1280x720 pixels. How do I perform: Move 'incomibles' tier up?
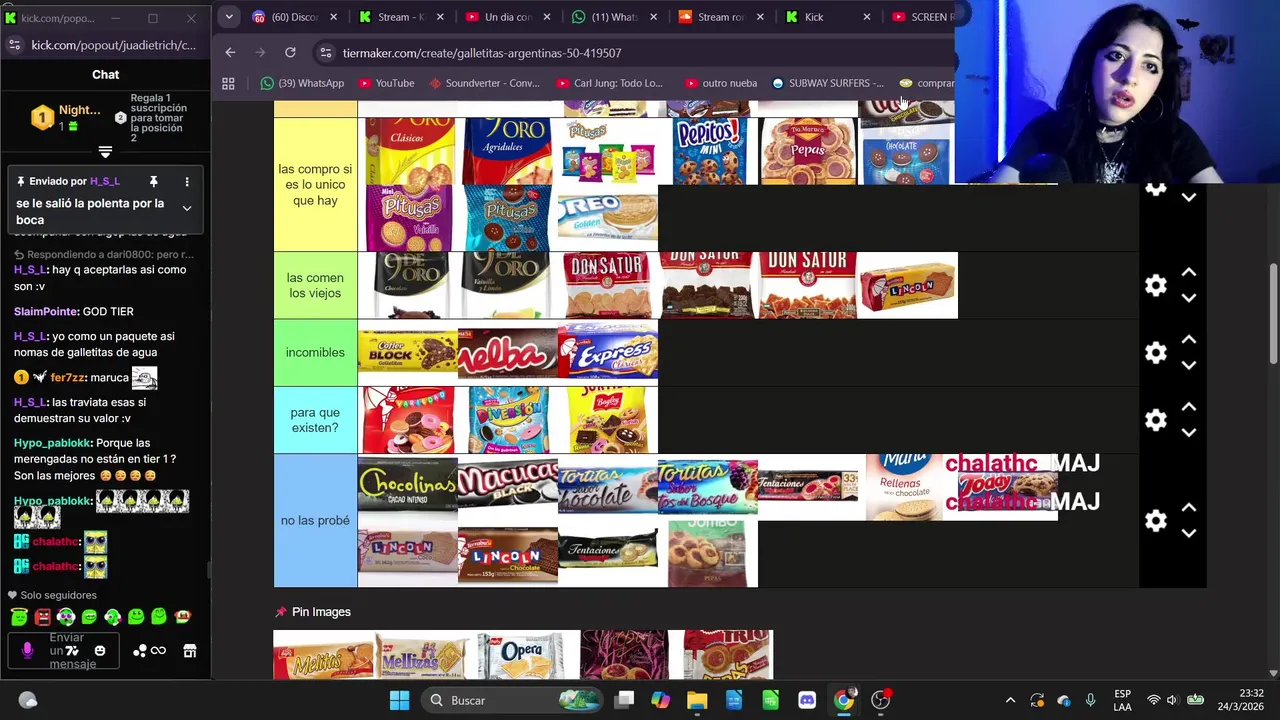tap(1189, 340)
